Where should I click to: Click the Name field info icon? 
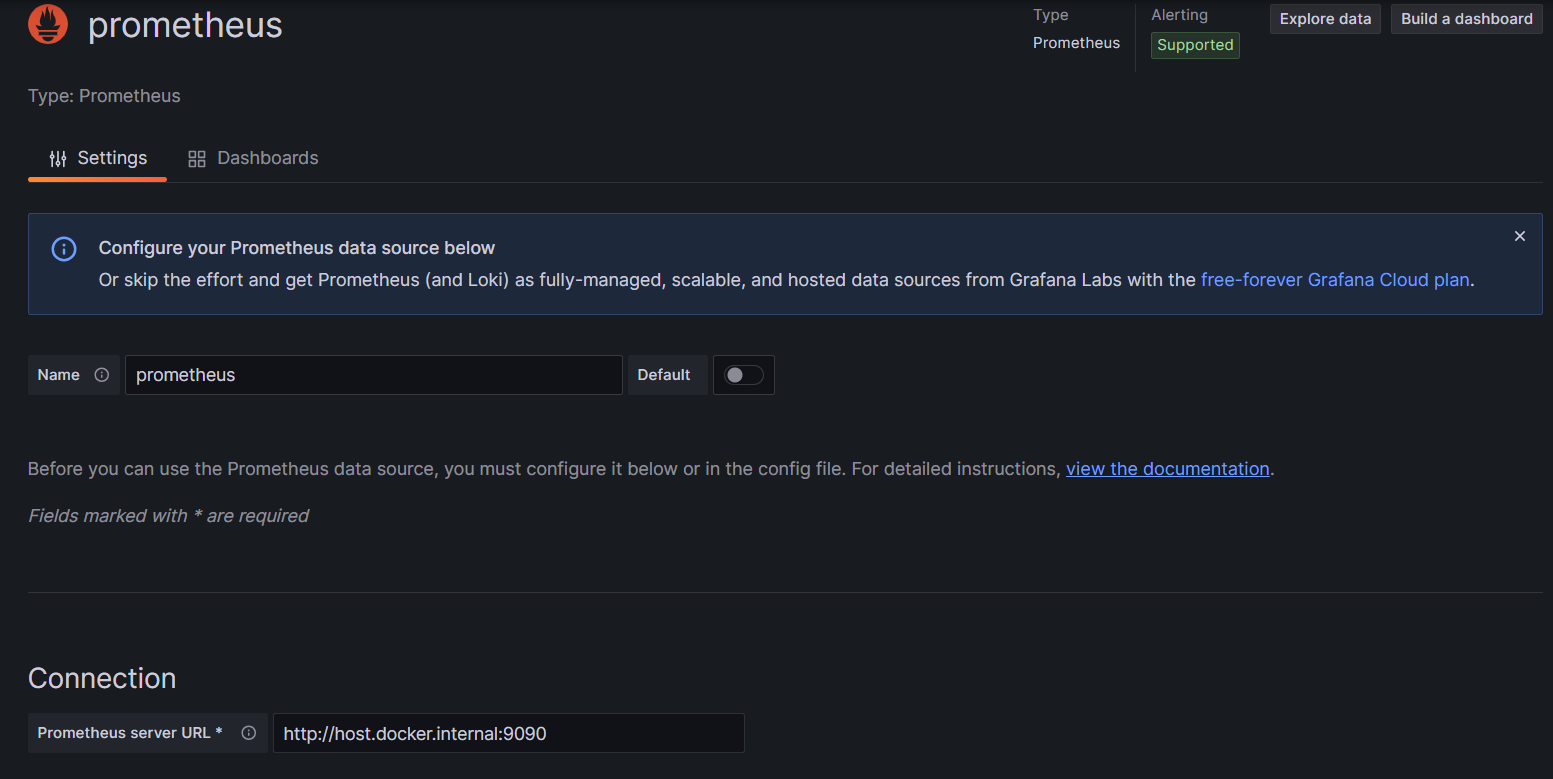pyautogui.click(x=101, y=375)
